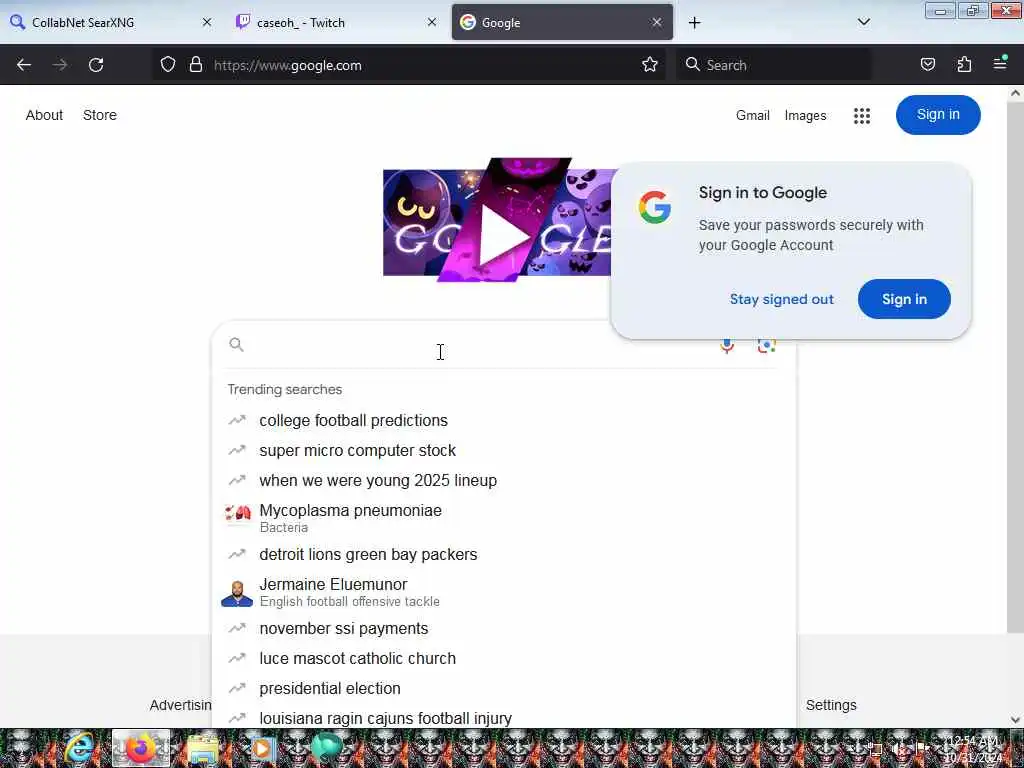The width and height of the screenshot is (1024, 768).
Task: Open the Extensions puzzle-piece icon
Action: tap(964, 65)
